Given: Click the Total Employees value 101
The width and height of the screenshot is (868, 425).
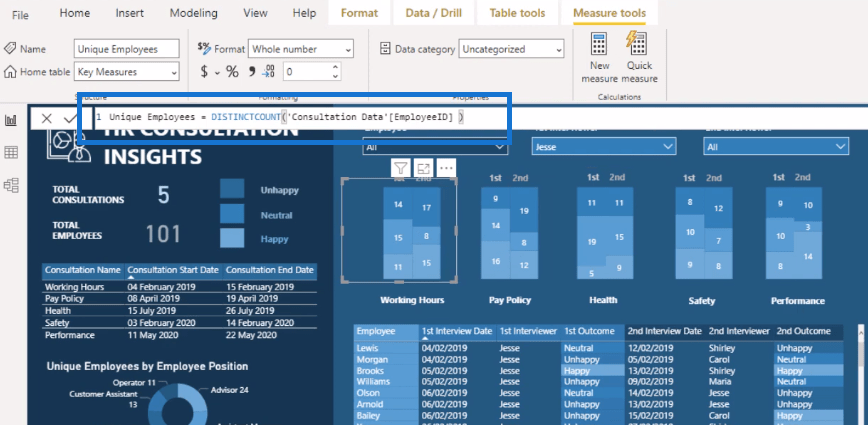Looking at the screenshot, I should 163,234.
